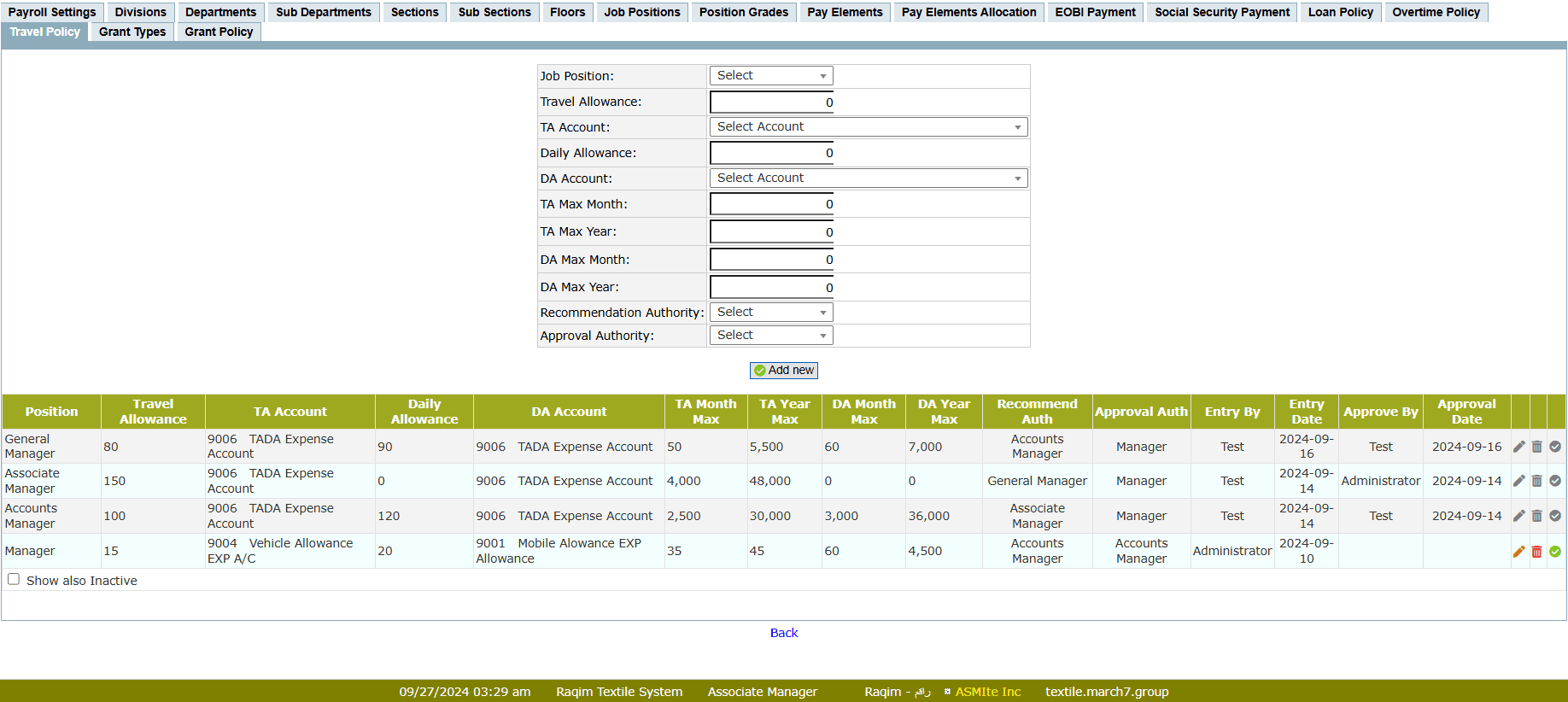Expand the DA Account select list
The height and width of the screenshot is (702, 1568).
click(868, 178)
